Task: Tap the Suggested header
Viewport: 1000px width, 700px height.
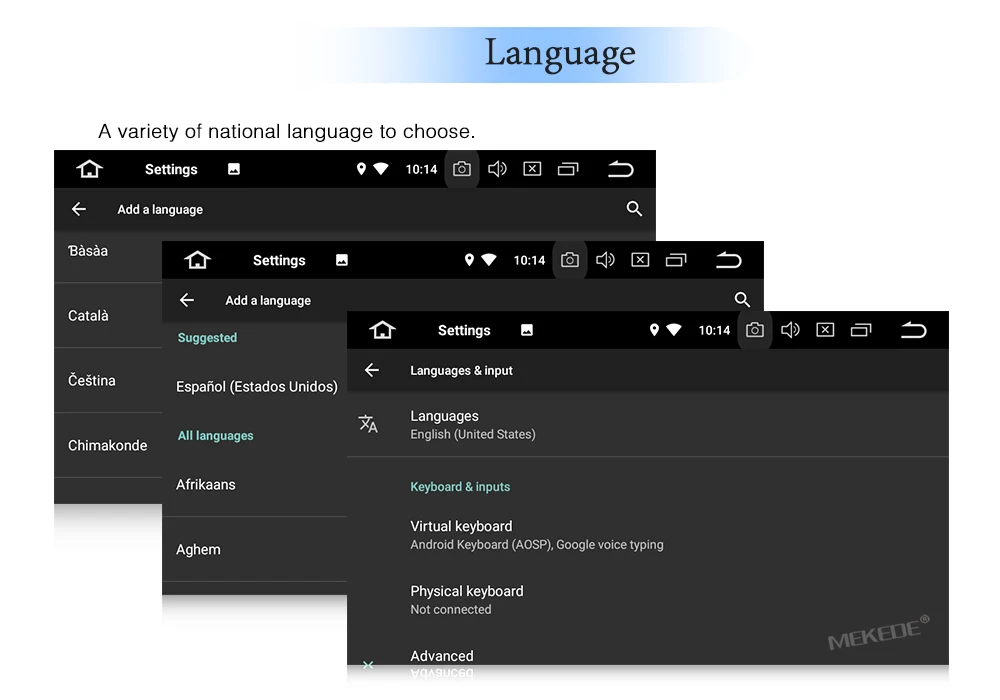Action: tap(207, 338)
